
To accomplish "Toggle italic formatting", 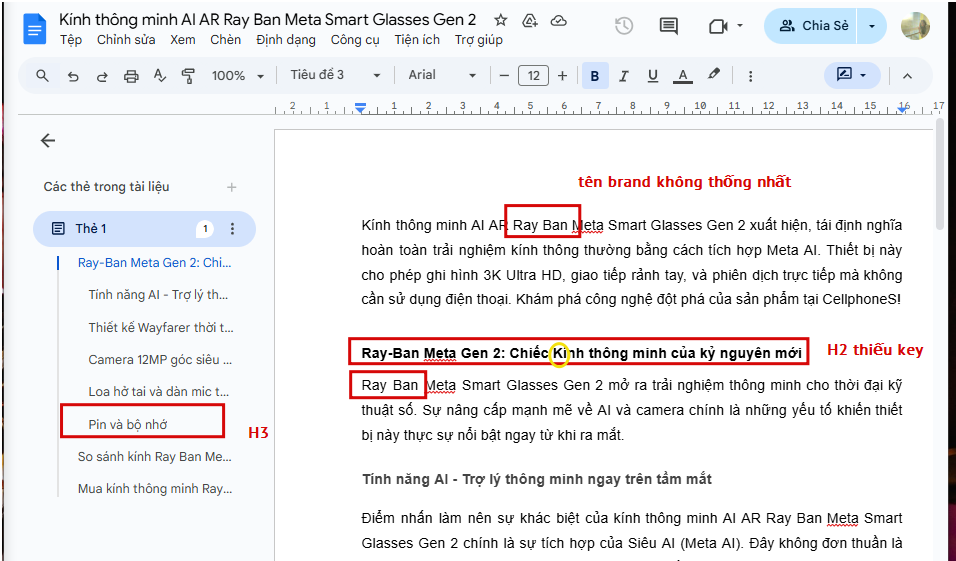I will tap(624, 76).
